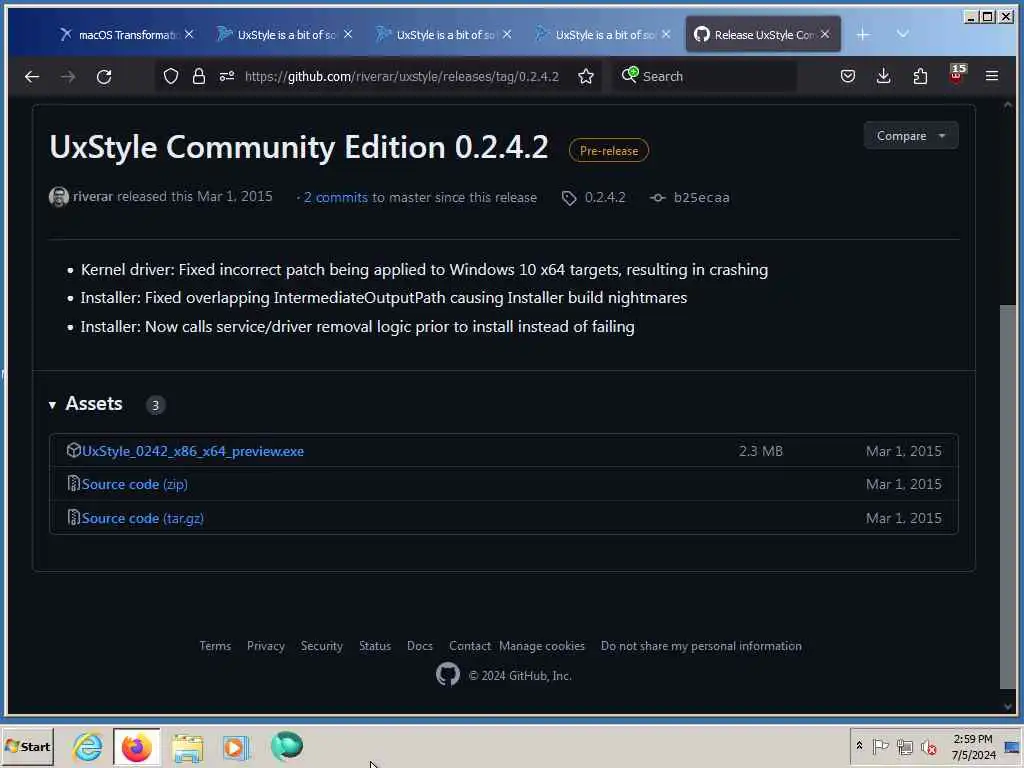Open Contact footer link
The width and height of the screenshot is (1024, 768).
[470, 646]
